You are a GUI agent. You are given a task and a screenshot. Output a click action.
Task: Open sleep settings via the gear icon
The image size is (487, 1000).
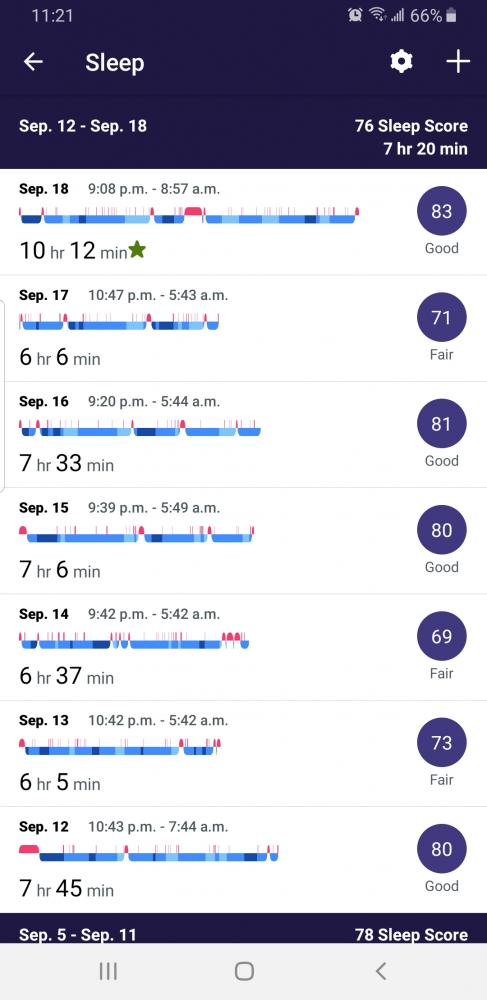coord(401,62)
